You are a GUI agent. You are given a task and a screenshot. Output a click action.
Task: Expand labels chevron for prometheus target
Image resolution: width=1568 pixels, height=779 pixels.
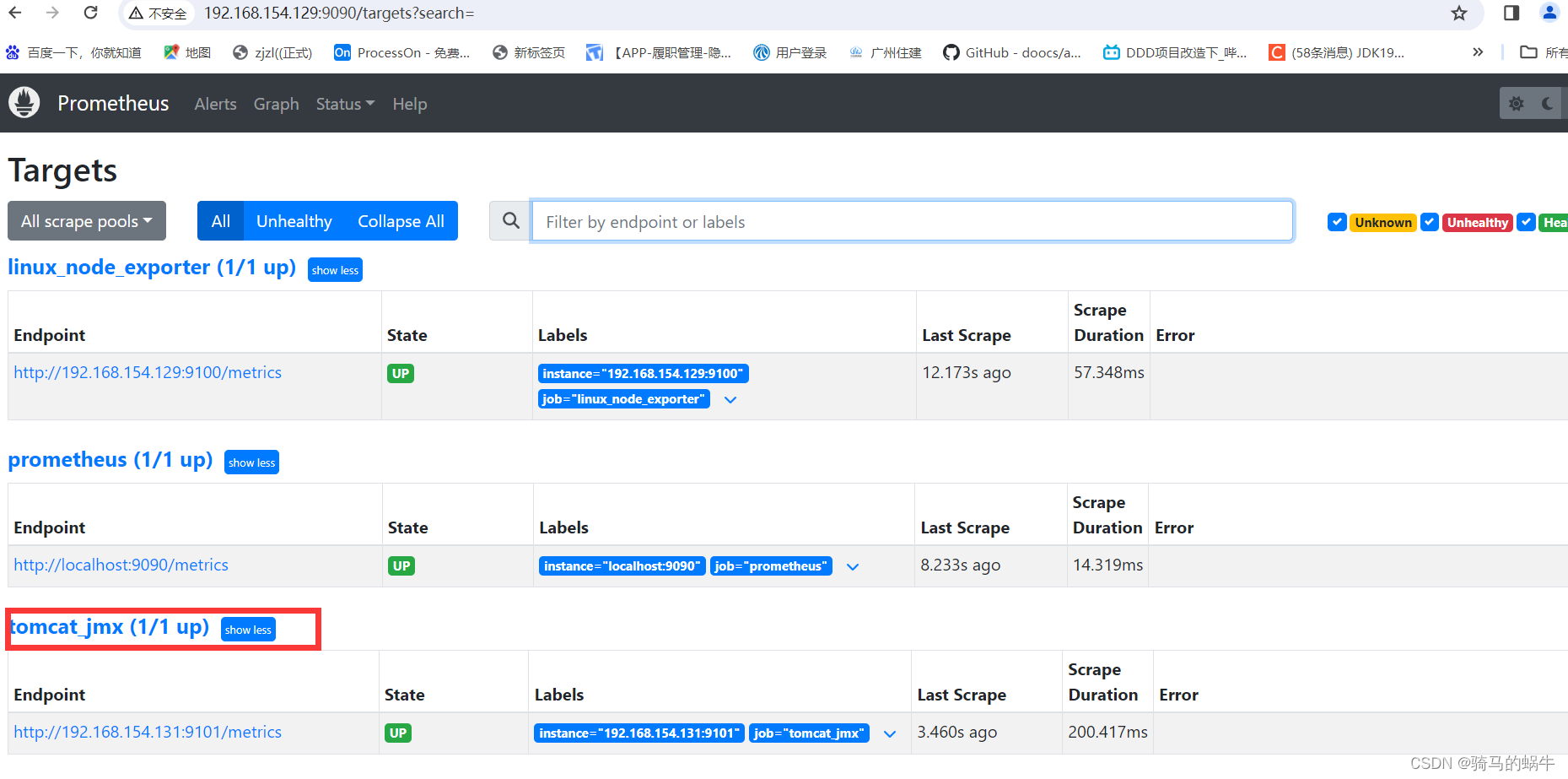[853, 566]
